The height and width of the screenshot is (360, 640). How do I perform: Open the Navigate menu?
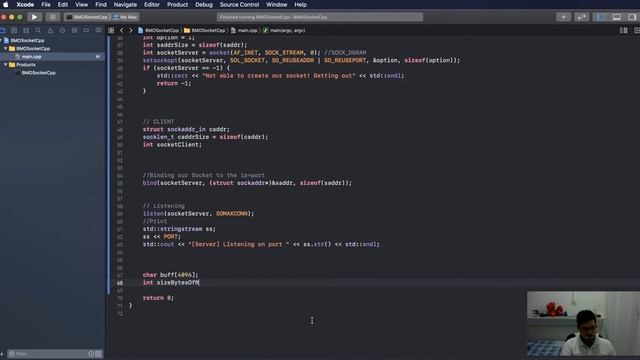tap(125, 4)
